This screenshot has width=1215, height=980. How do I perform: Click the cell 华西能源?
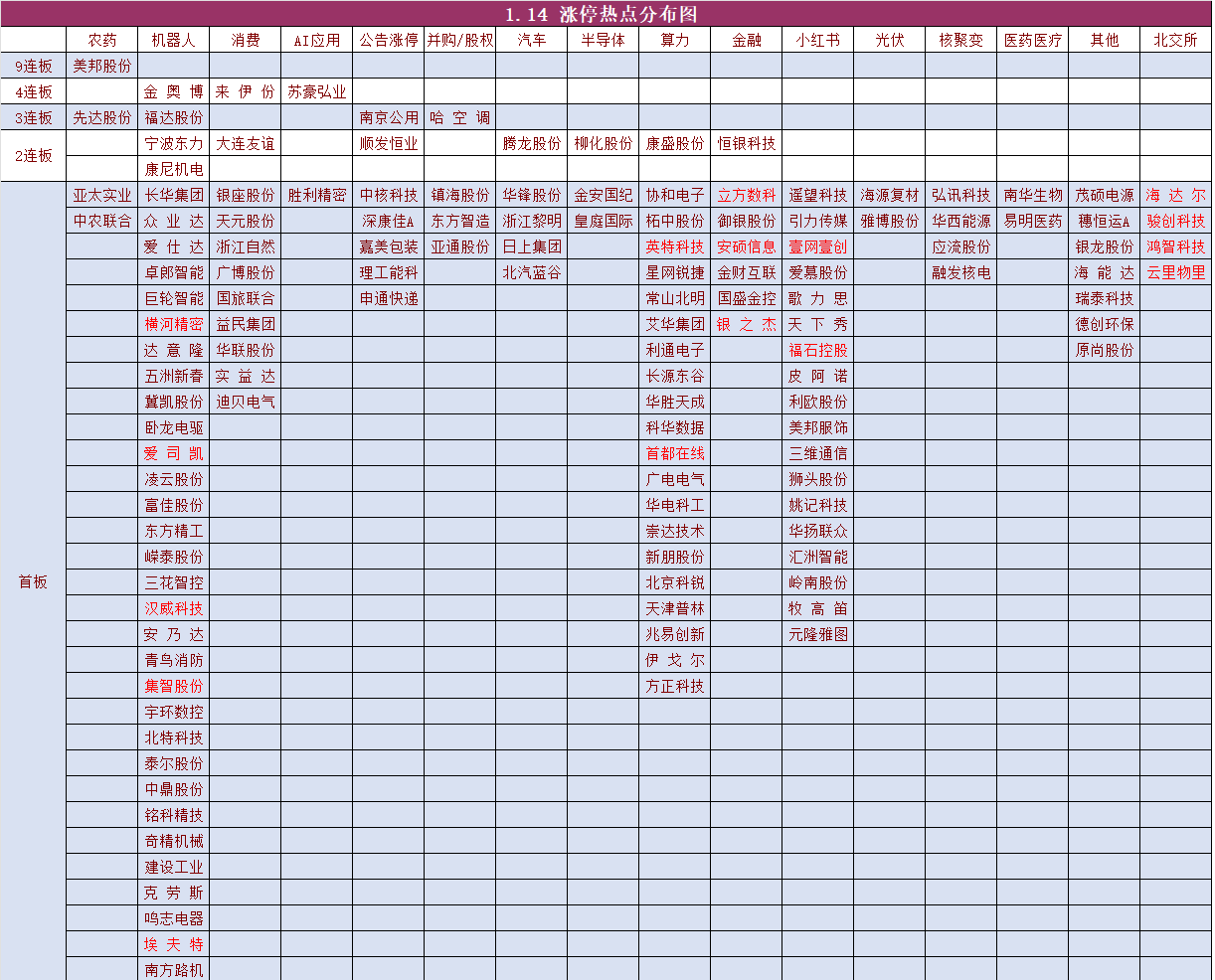[x=961, y=221]
